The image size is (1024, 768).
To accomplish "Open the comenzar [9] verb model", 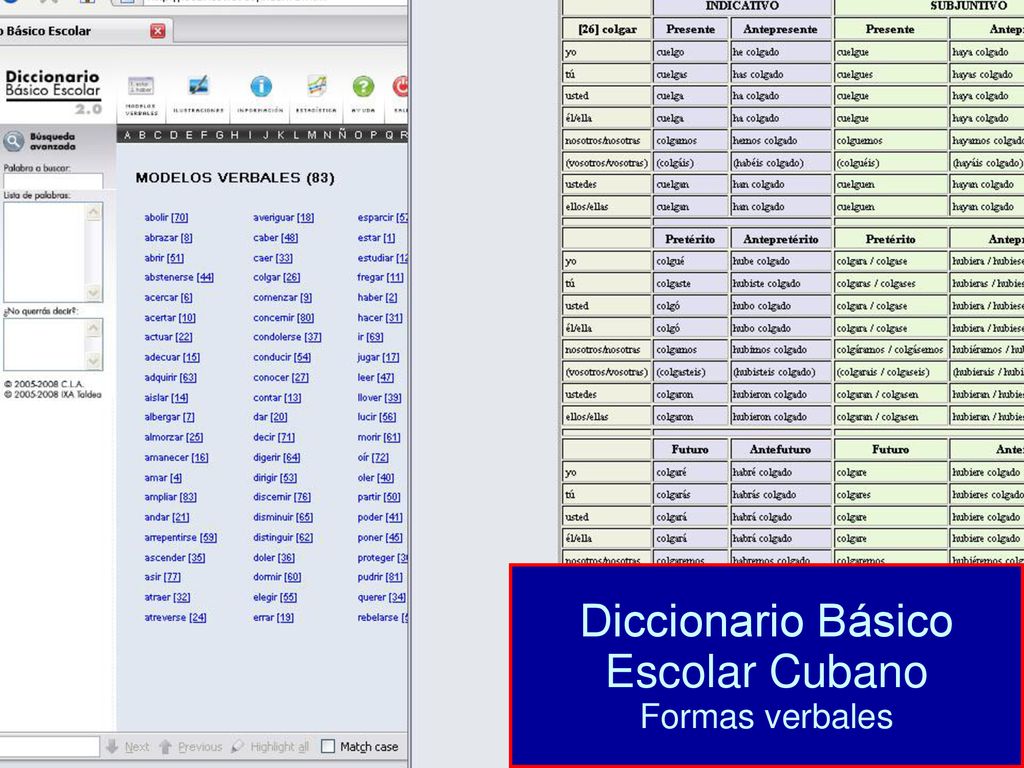I will (282, 298).
